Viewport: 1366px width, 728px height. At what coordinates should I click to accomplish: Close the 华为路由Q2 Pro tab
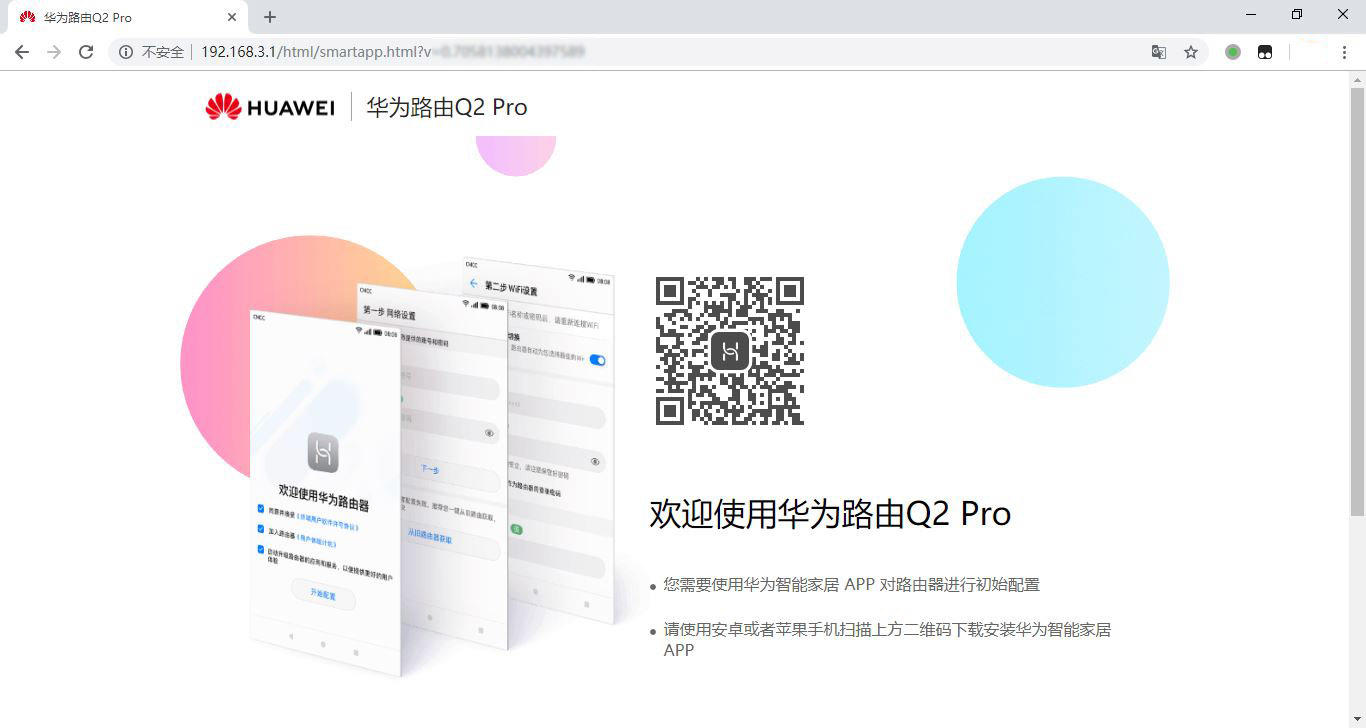(x=232, y=17)
